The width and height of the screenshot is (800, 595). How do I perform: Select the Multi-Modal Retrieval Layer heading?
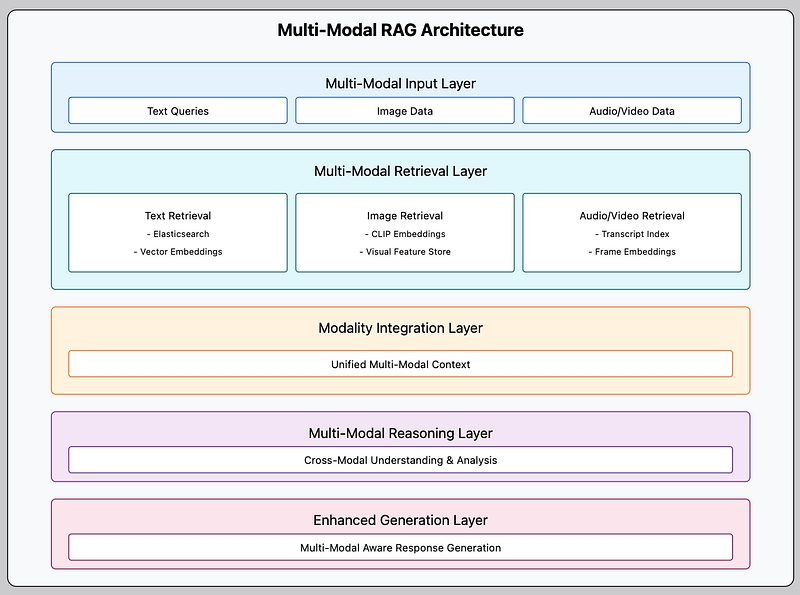click(400, 171)
